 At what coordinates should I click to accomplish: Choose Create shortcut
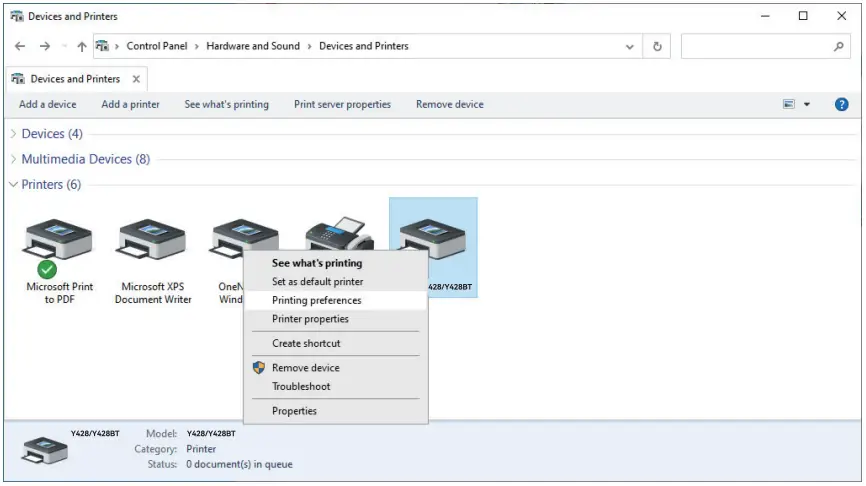click(x=306, y=344)
